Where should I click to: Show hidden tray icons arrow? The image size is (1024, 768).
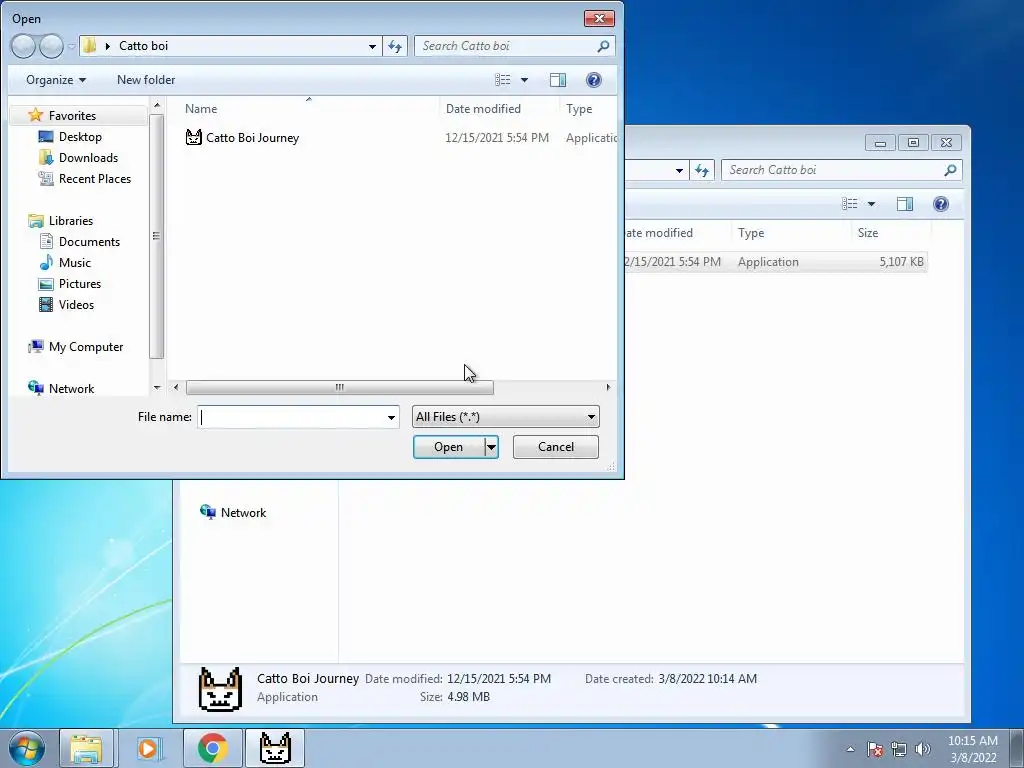click(x=850, y=749)
